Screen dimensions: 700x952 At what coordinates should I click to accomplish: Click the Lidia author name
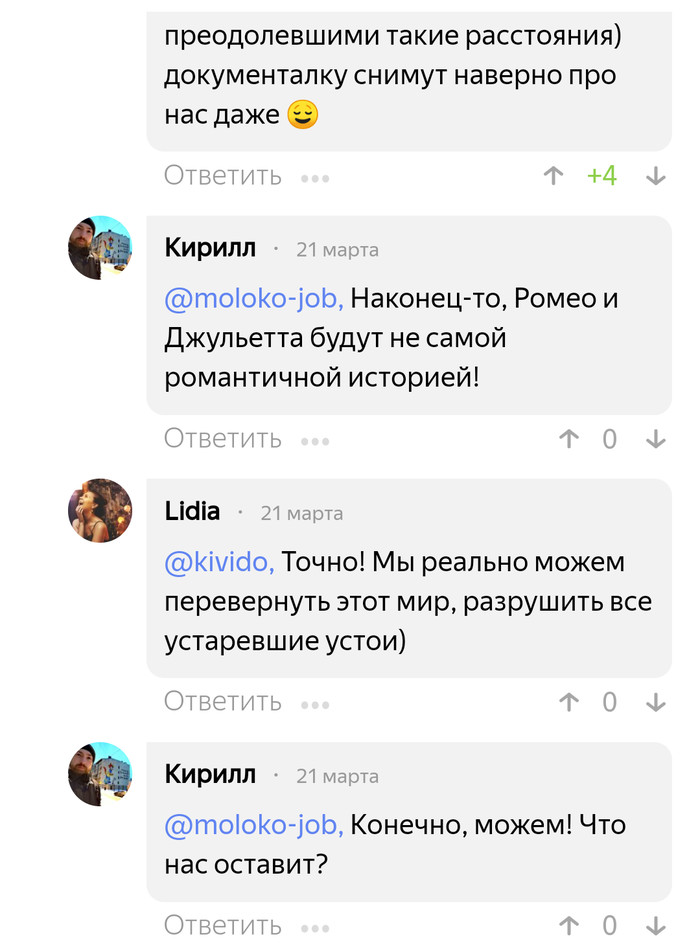click(x=192, y=511)
